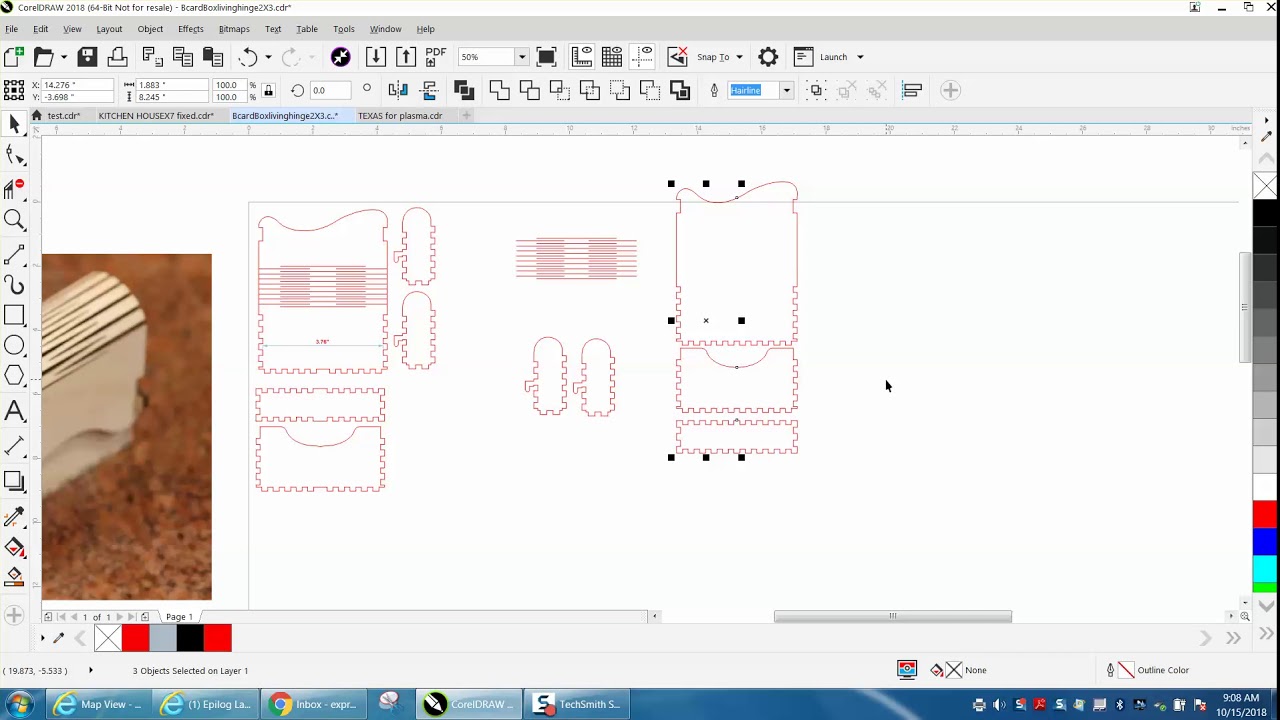Click the rotation angle field

329,90
